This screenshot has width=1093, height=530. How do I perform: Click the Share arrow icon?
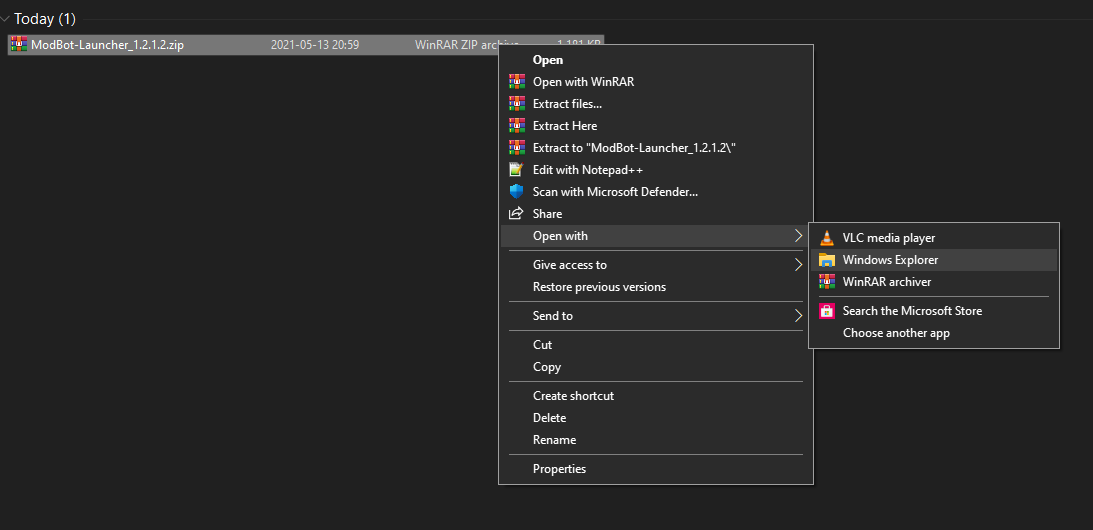tap(517, 213)
